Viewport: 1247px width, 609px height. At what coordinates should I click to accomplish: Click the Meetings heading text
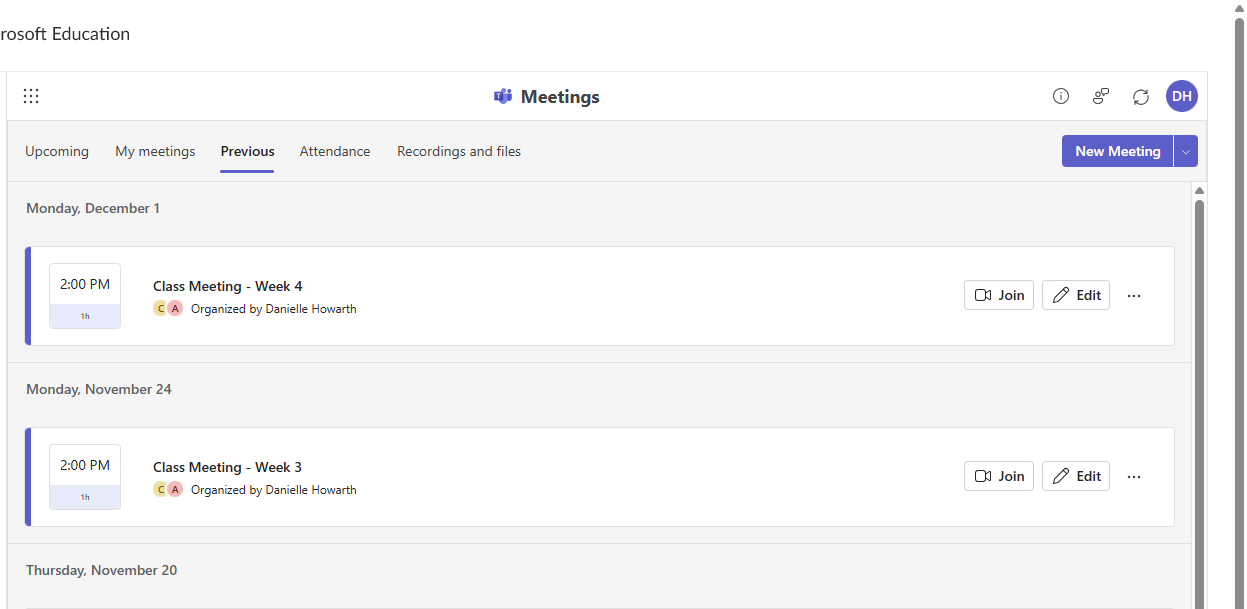tap(560, 97)
